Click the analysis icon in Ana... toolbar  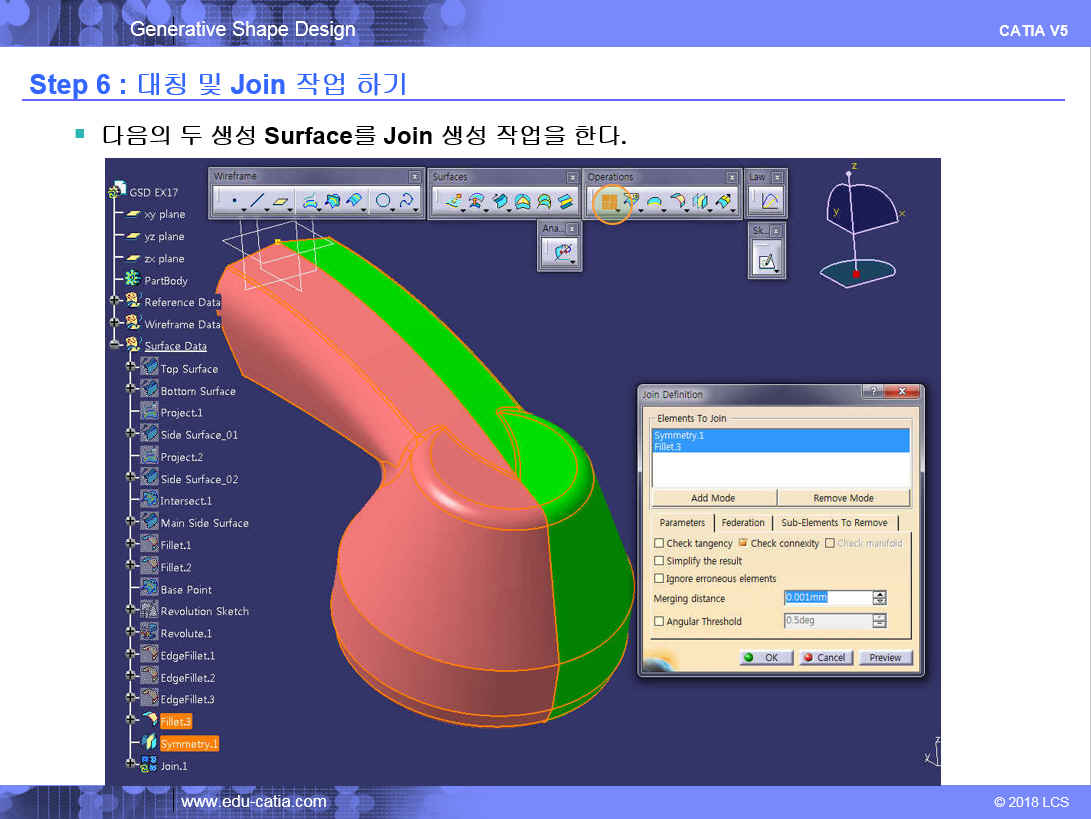pyautogui.click(x=562, y=253)
